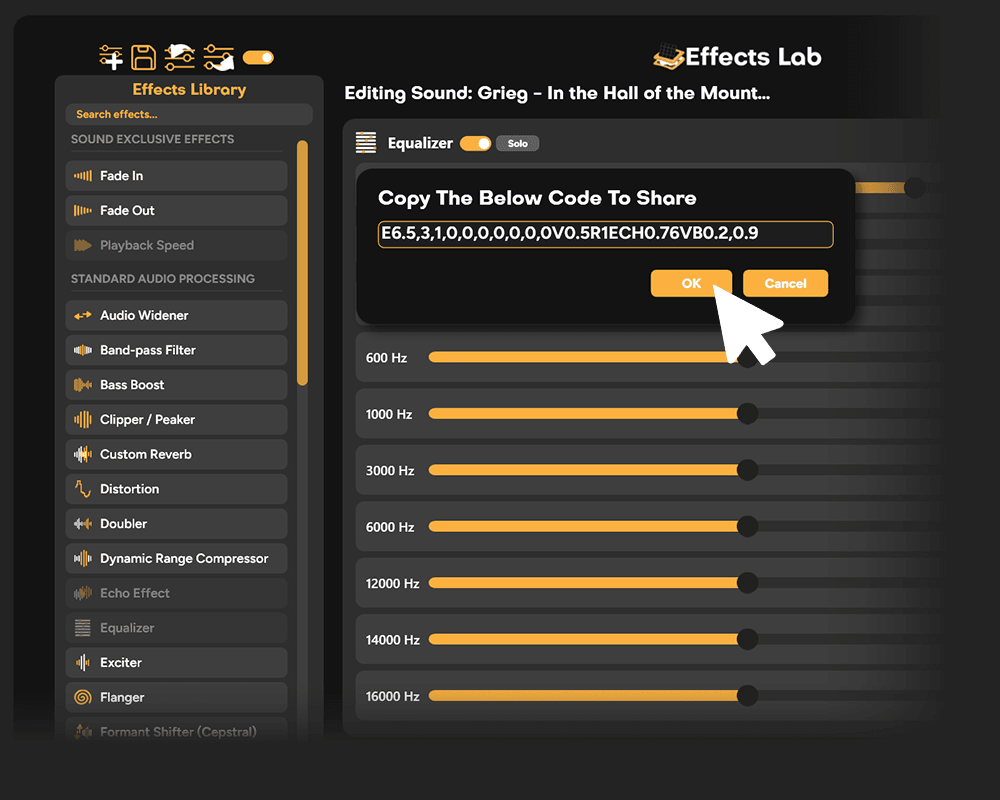Add the Exciter effect
Image resolution: width=1000 pixels, height=800 pixels.
(176, 663)
